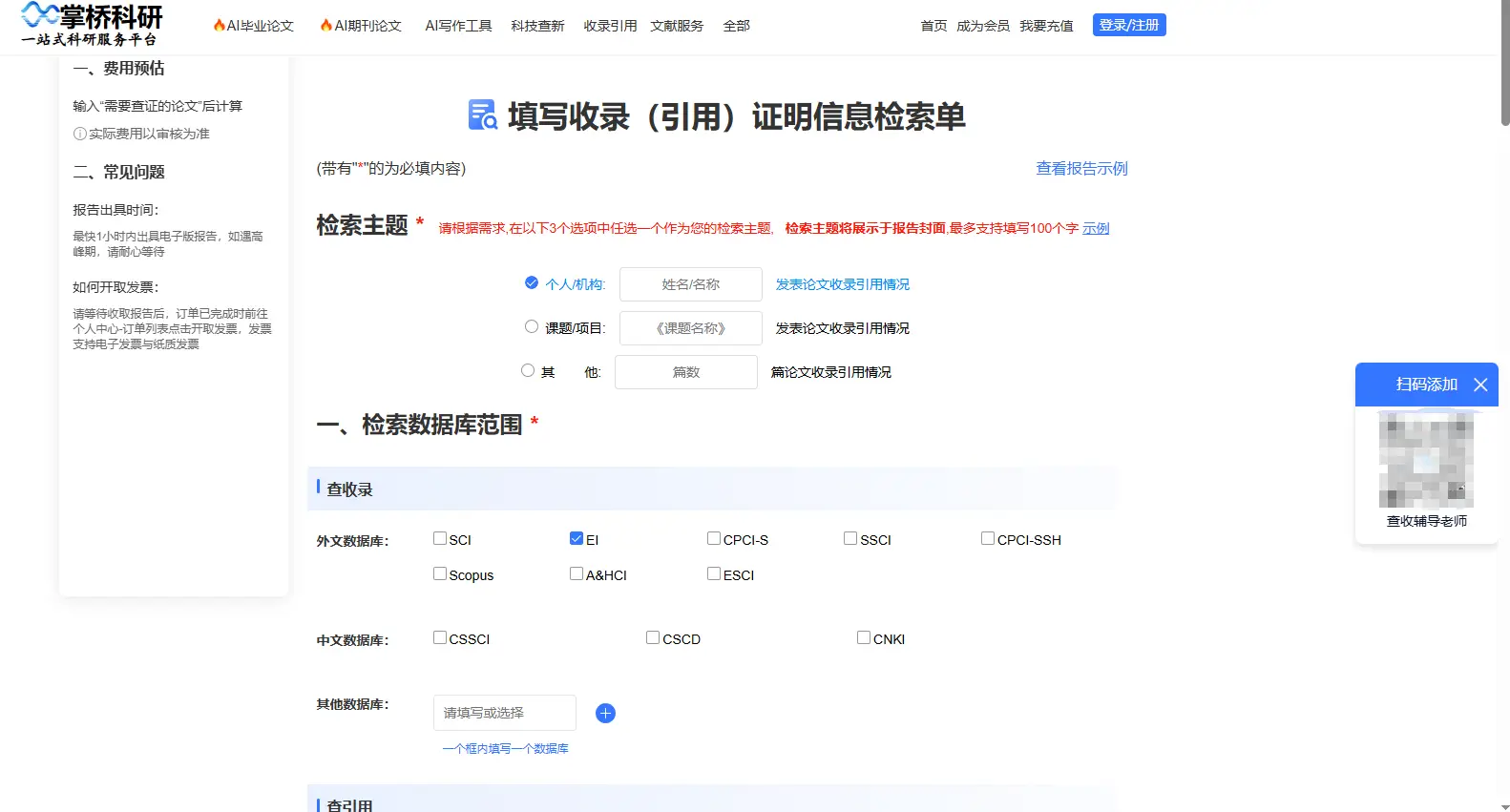Screen dimensions: 1510x812
Task: Open AI写作工具 menu item
Action: coord(458,26)
